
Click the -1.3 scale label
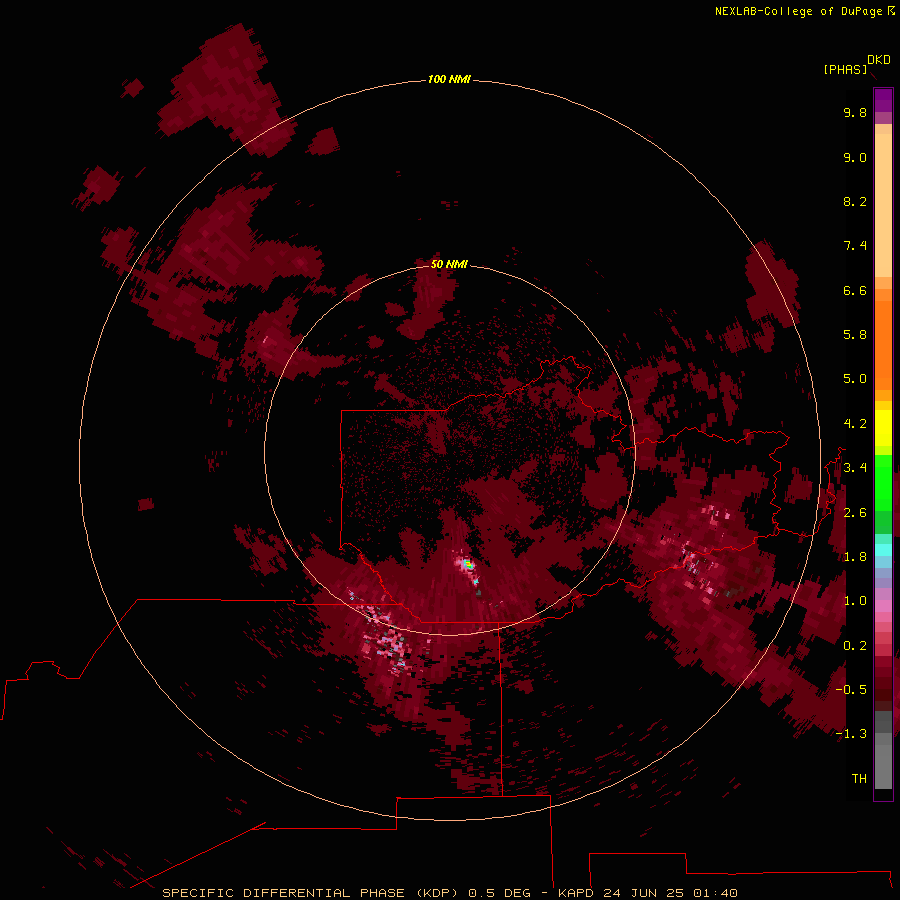(851, 734)
